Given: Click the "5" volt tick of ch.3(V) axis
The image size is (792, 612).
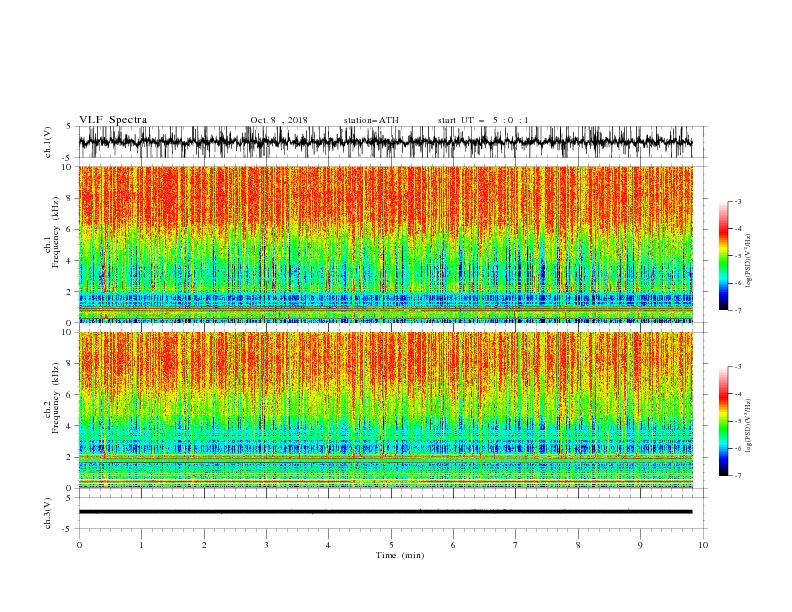Looking at the screenshot, I should pyautogui.click(x=69, y=497).
